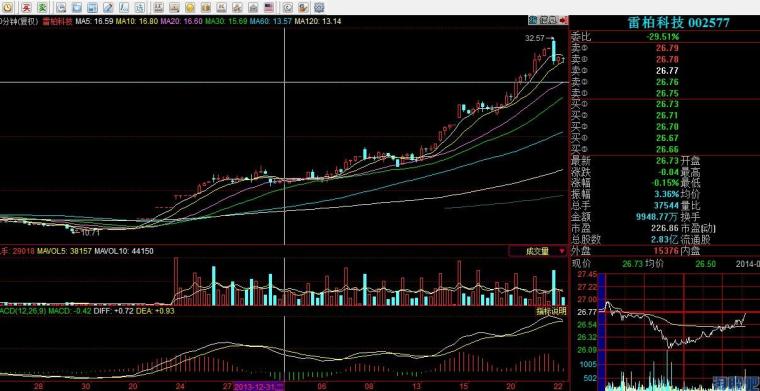Click the 选 stock selection toolbar icon

pyautogui.click(x=139, y=7)
